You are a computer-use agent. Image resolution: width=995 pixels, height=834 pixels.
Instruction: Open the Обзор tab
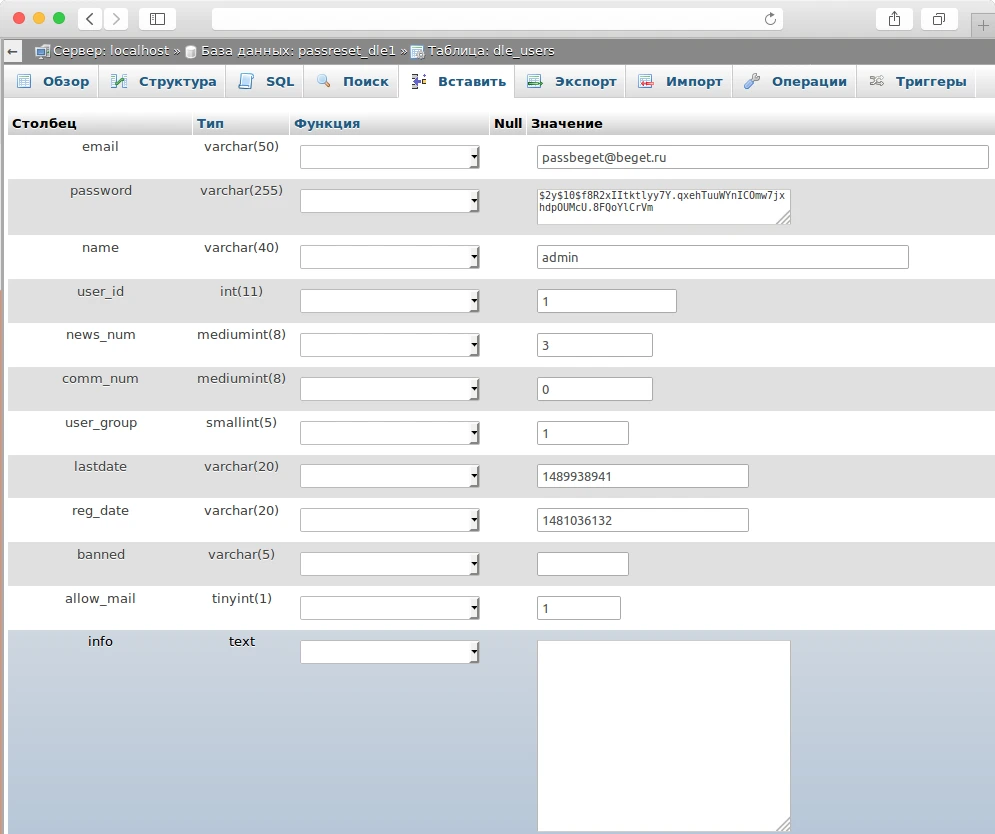[53, 82]
